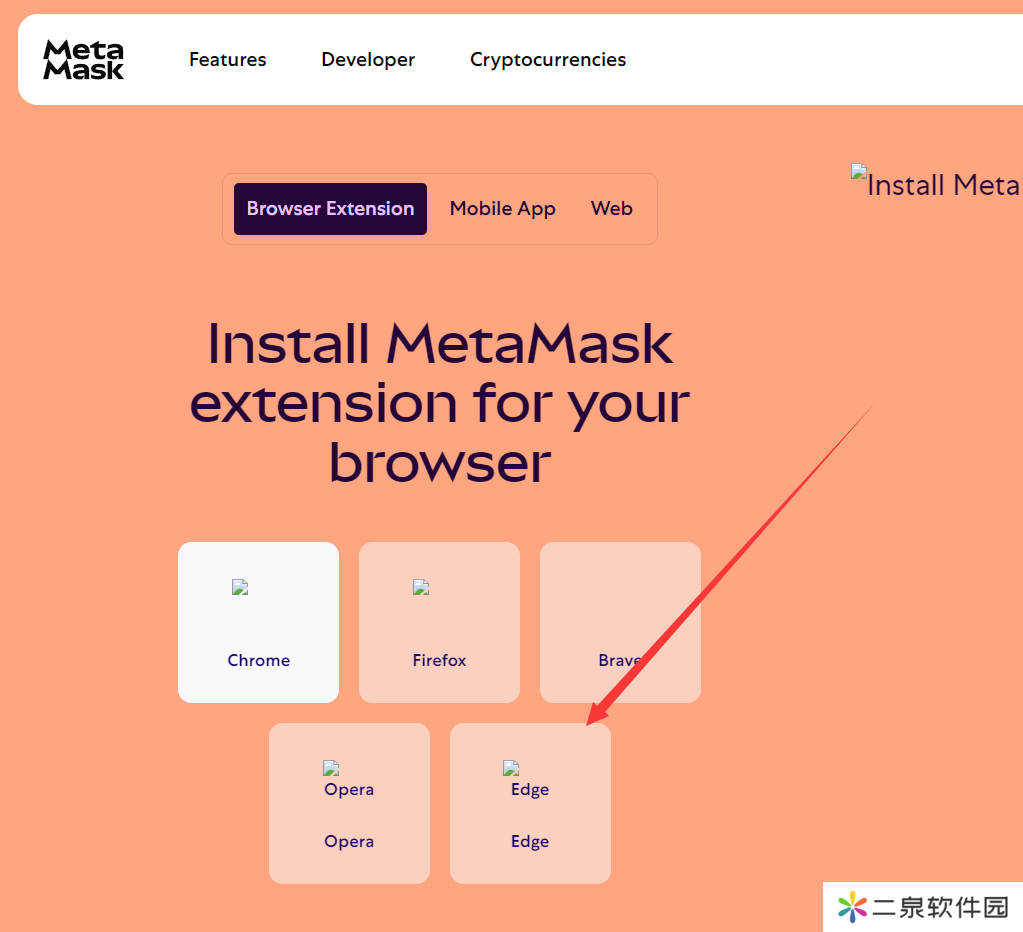Viewport: 1023px width, 932px height.
Task: Choose the Opera browser card
Action: (349, 803)
